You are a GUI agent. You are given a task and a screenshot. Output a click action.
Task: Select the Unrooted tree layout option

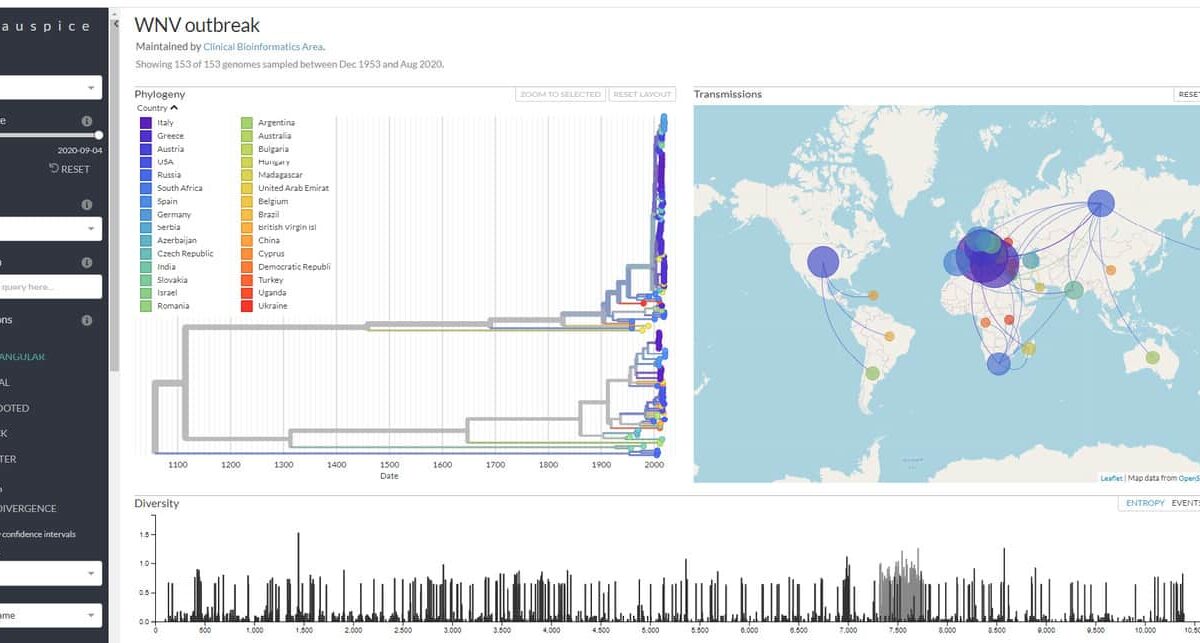15,408
